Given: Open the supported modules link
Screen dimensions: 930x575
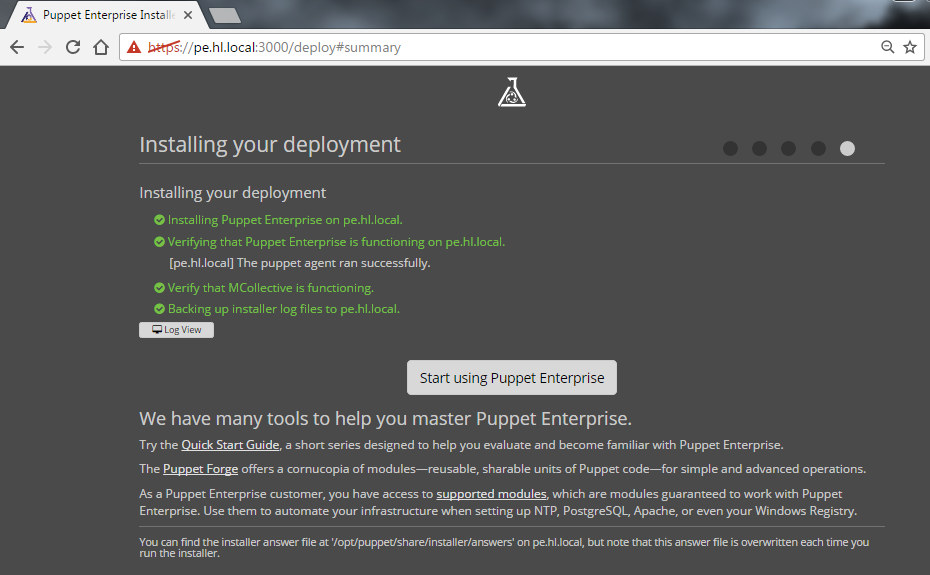Looking at the screenshot, I should 491,494.
